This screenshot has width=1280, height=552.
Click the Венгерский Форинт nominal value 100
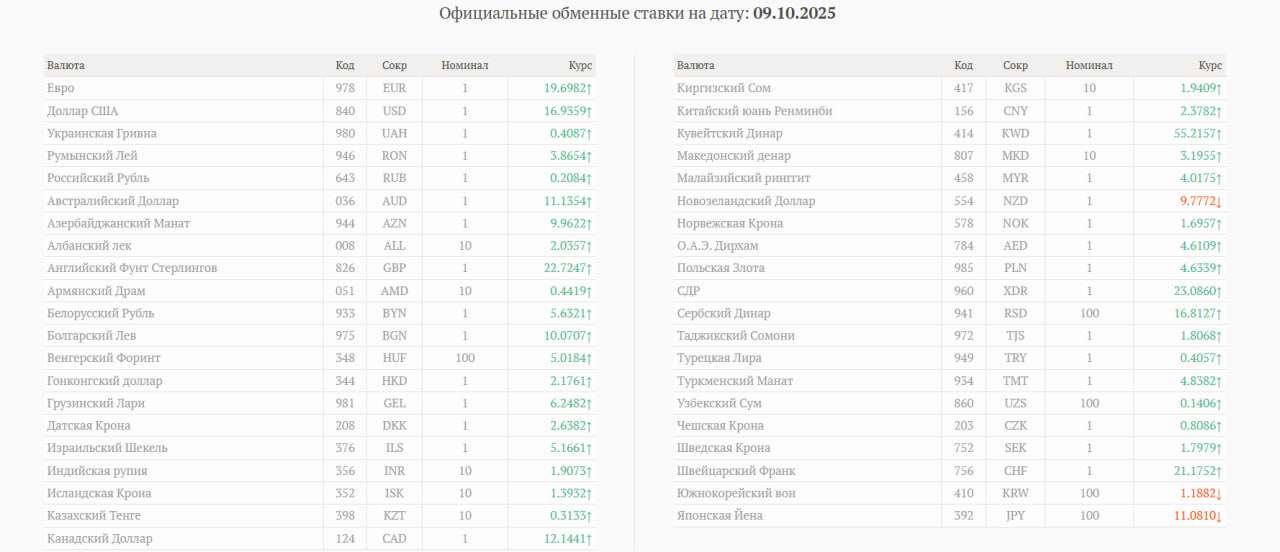464,358
